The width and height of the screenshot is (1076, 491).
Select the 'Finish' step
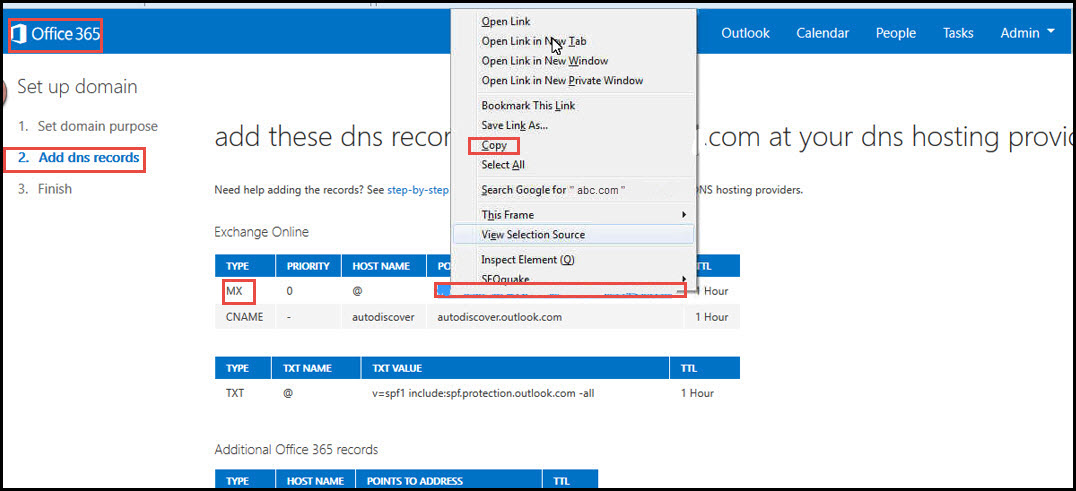pyautogui.click(x=54, y=189)
